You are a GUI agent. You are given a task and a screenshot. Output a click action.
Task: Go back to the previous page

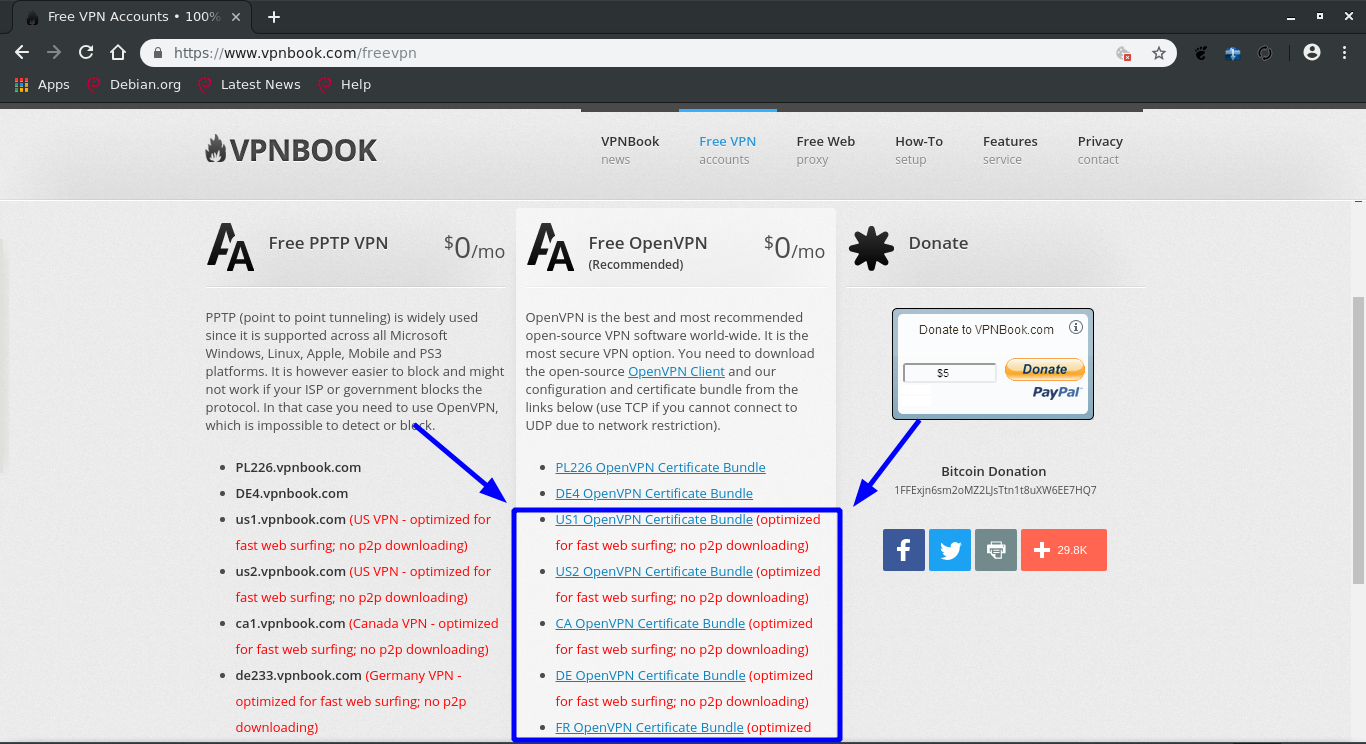[22, 53]
